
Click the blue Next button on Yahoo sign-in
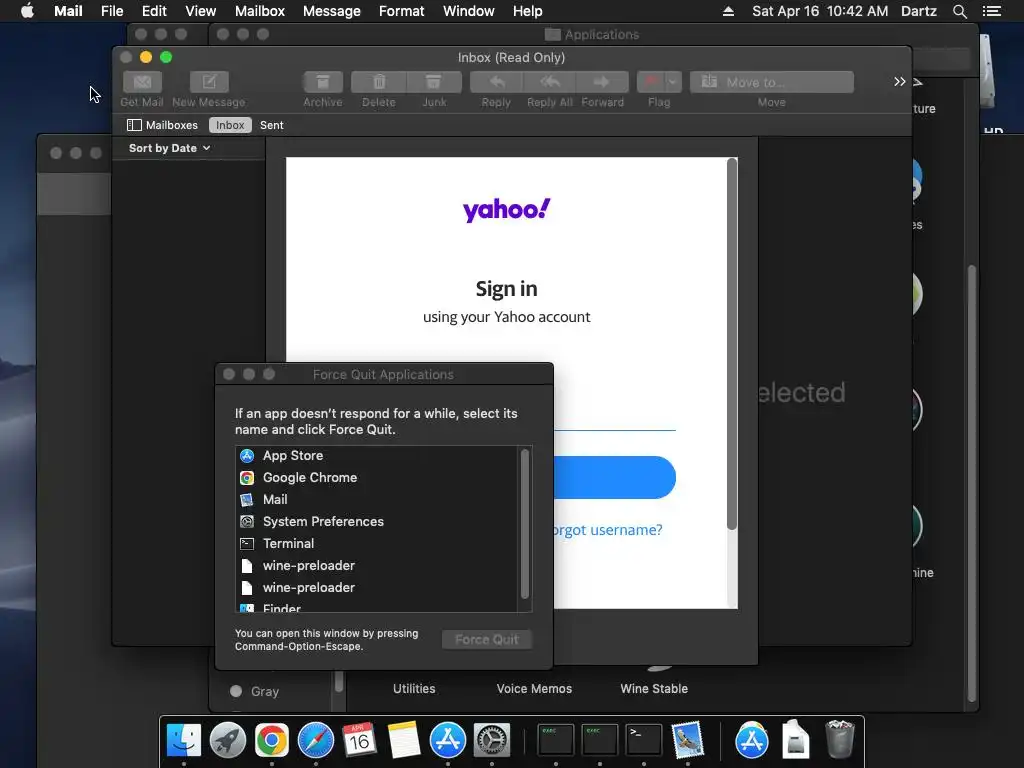click(614, 477)
